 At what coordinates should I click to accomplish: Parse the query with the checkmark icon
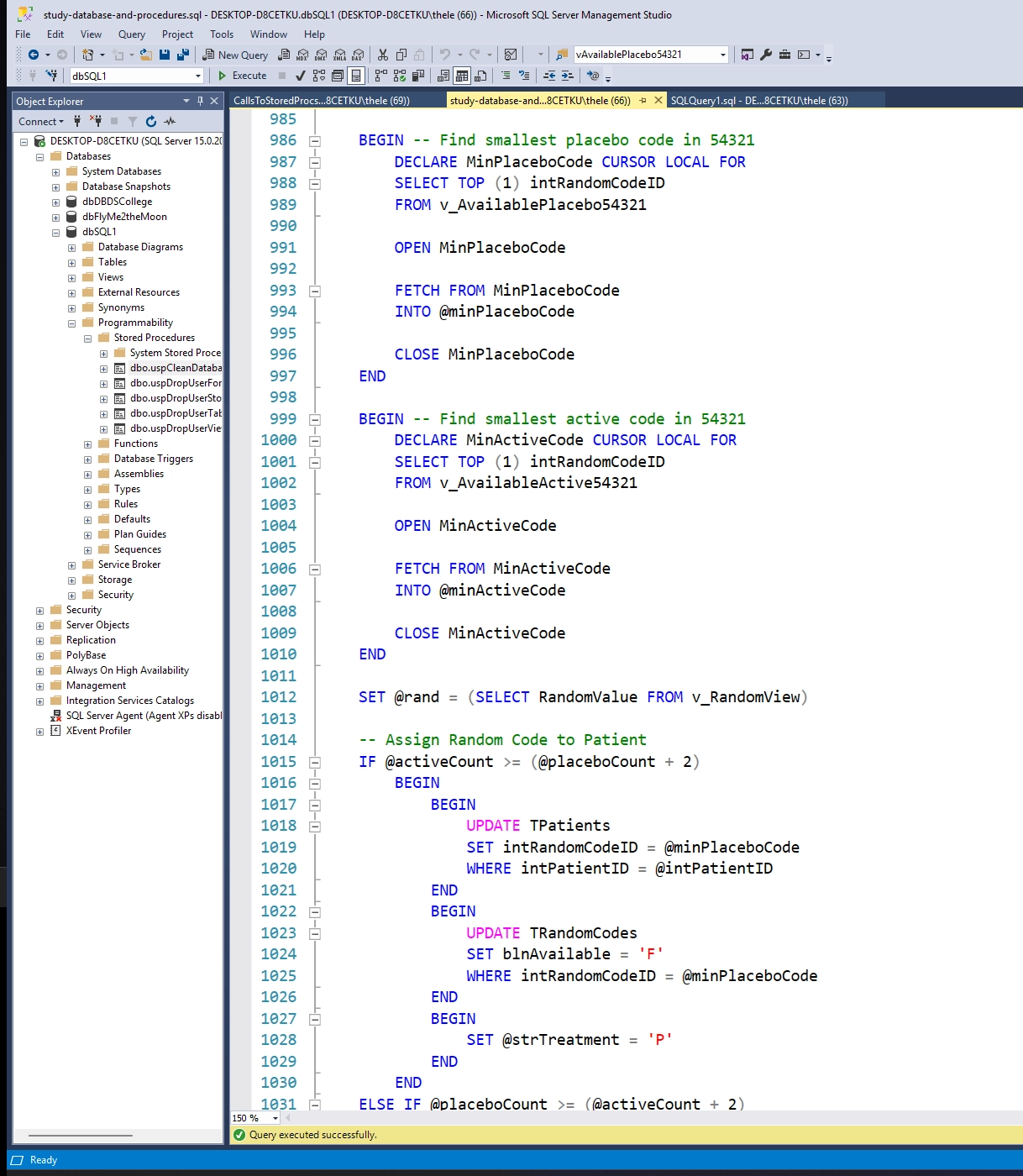pyautogui.click(x=301, y=76)
